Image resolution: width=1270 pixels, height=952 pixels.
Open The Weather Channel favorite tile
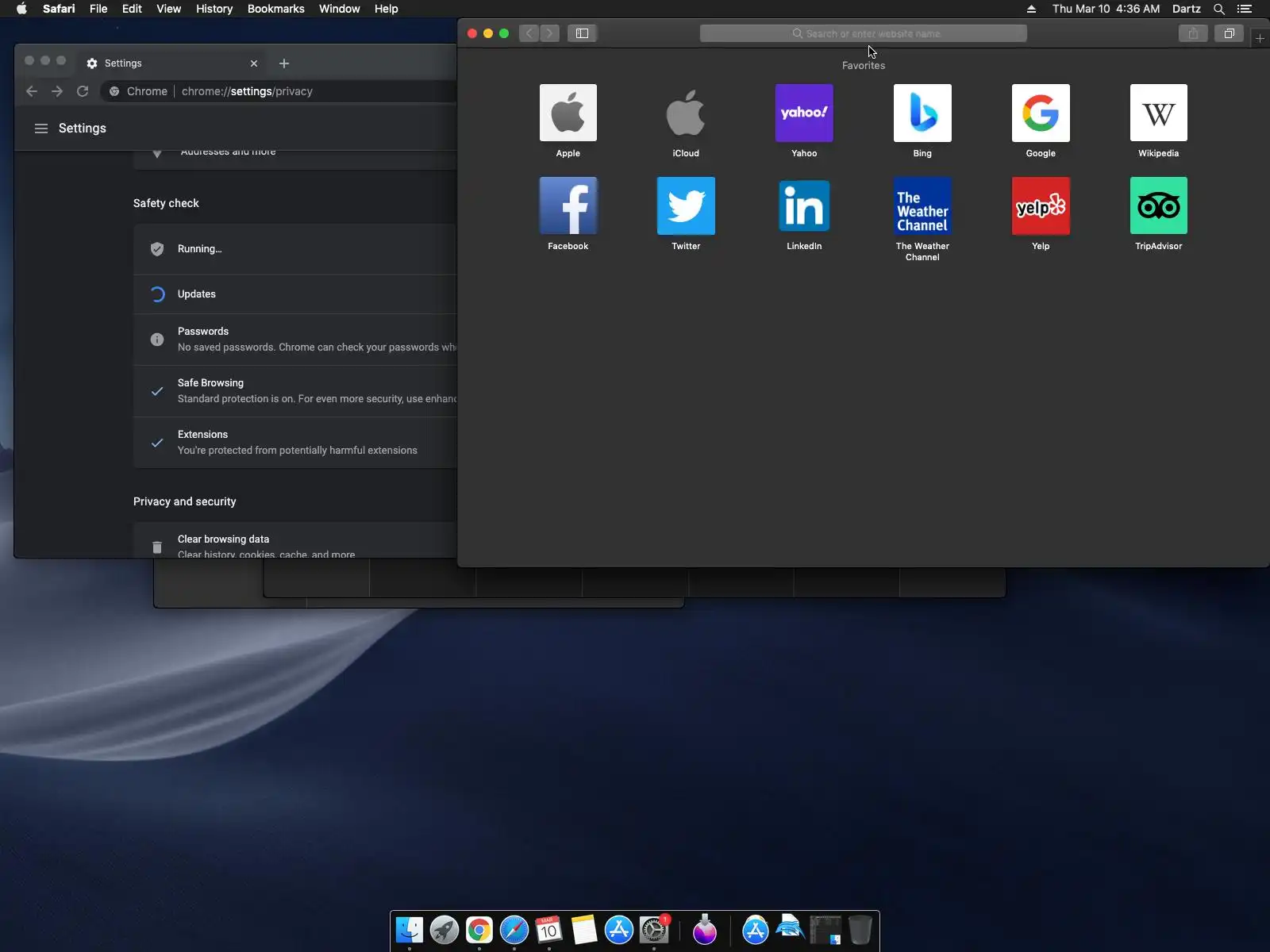pos(922,206)
